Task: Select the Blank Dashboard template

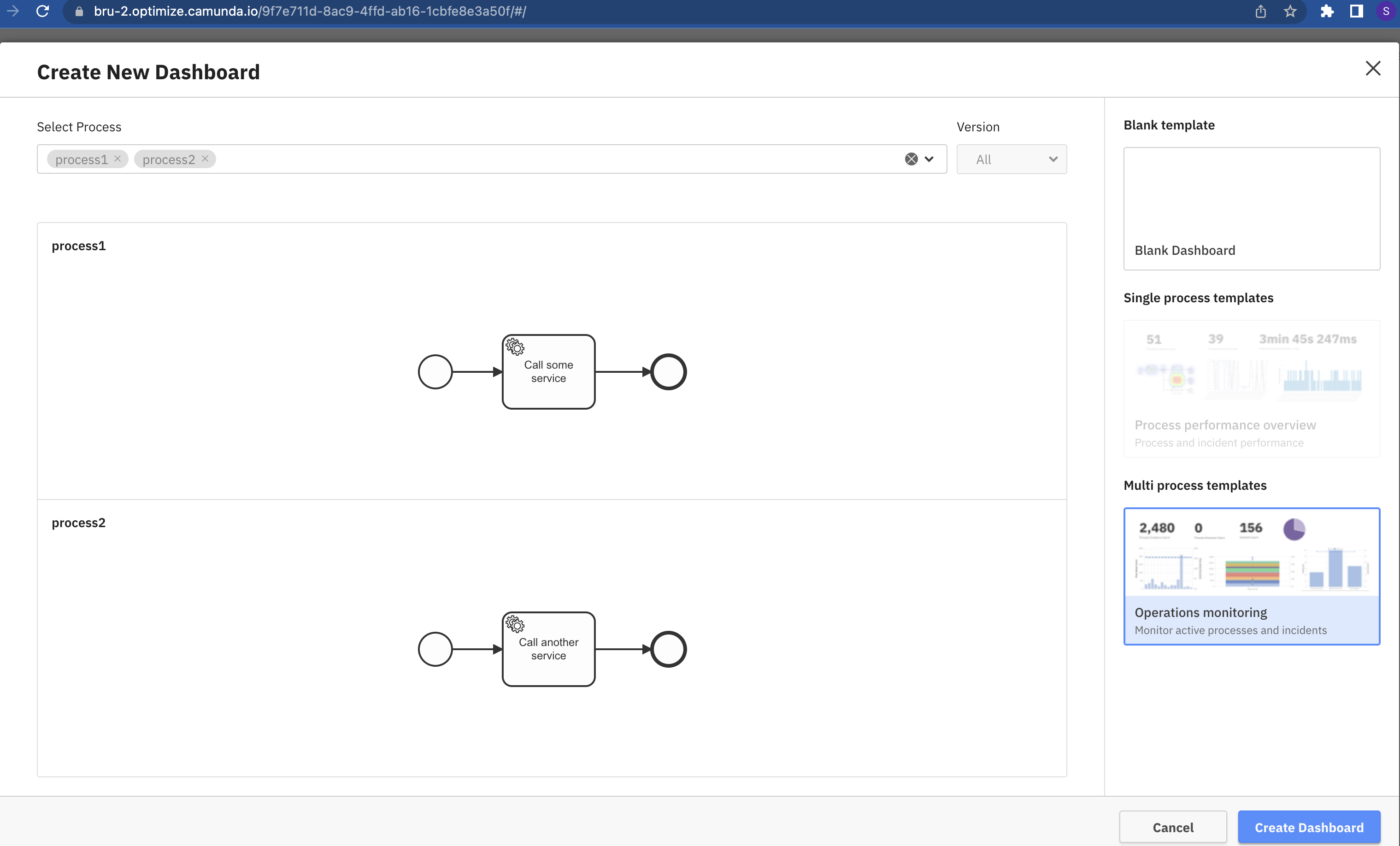Action: (x=1251, y=209)
